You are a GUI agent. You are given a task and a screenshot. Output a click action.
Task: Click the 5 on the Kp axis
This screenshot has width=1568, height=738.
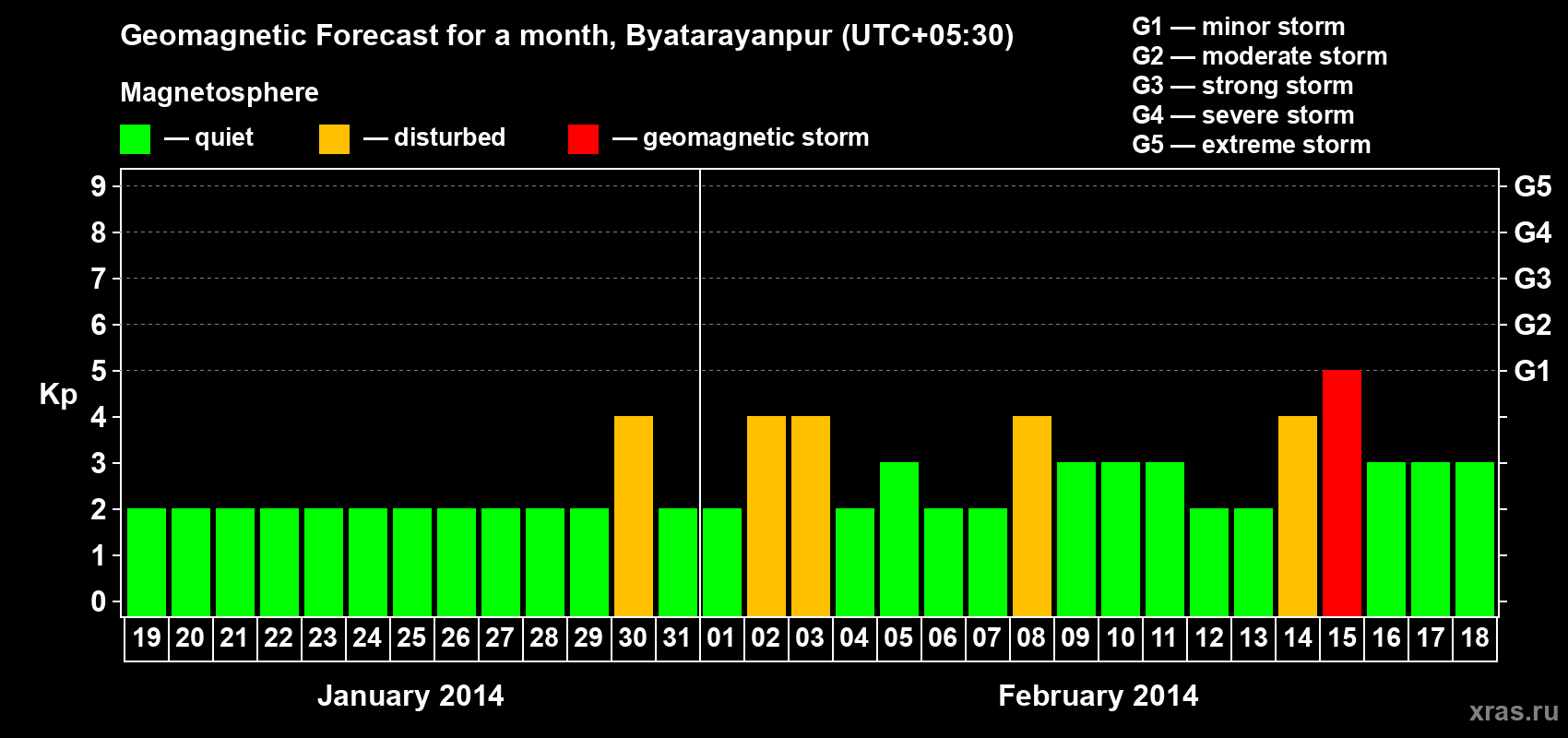pyautogui.click(x=99, y=371)
